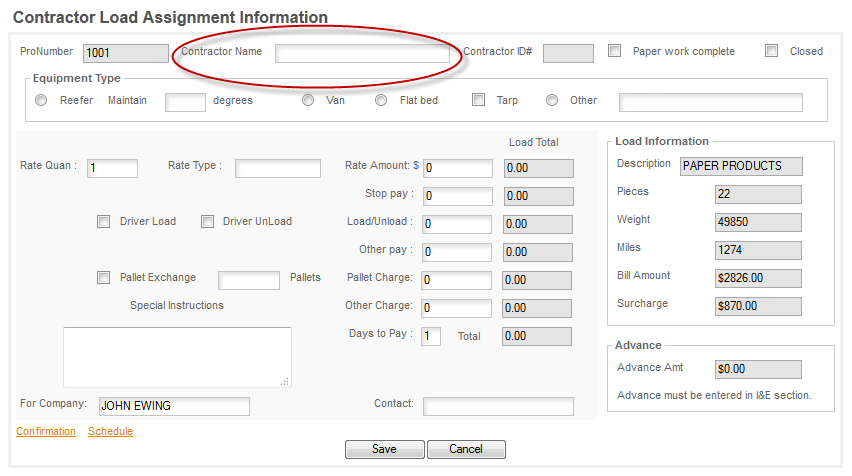This screenshot has height=476, width=852.
Task: Click the Special Instructions resize grip
Action: 285,381
